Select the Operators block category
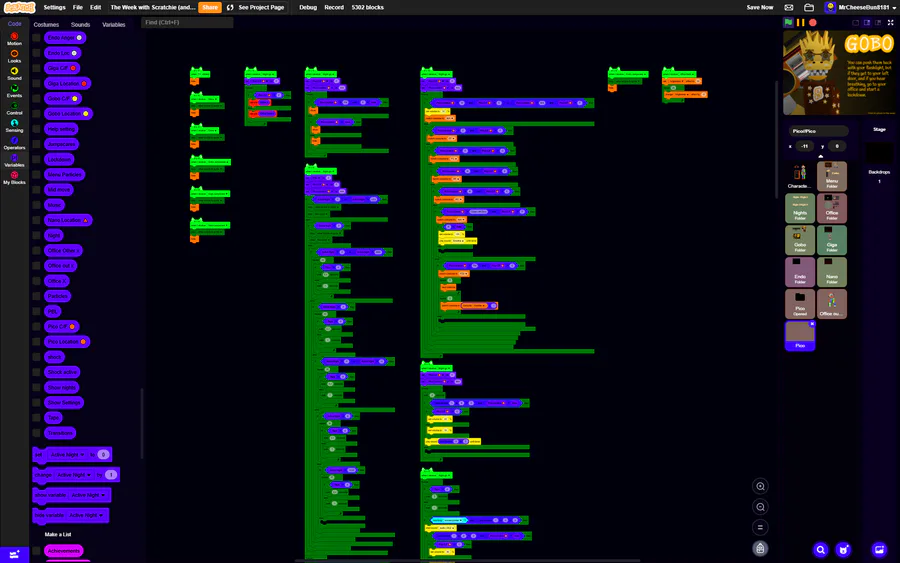Viewport: 900px width, 563px height. 14,143
